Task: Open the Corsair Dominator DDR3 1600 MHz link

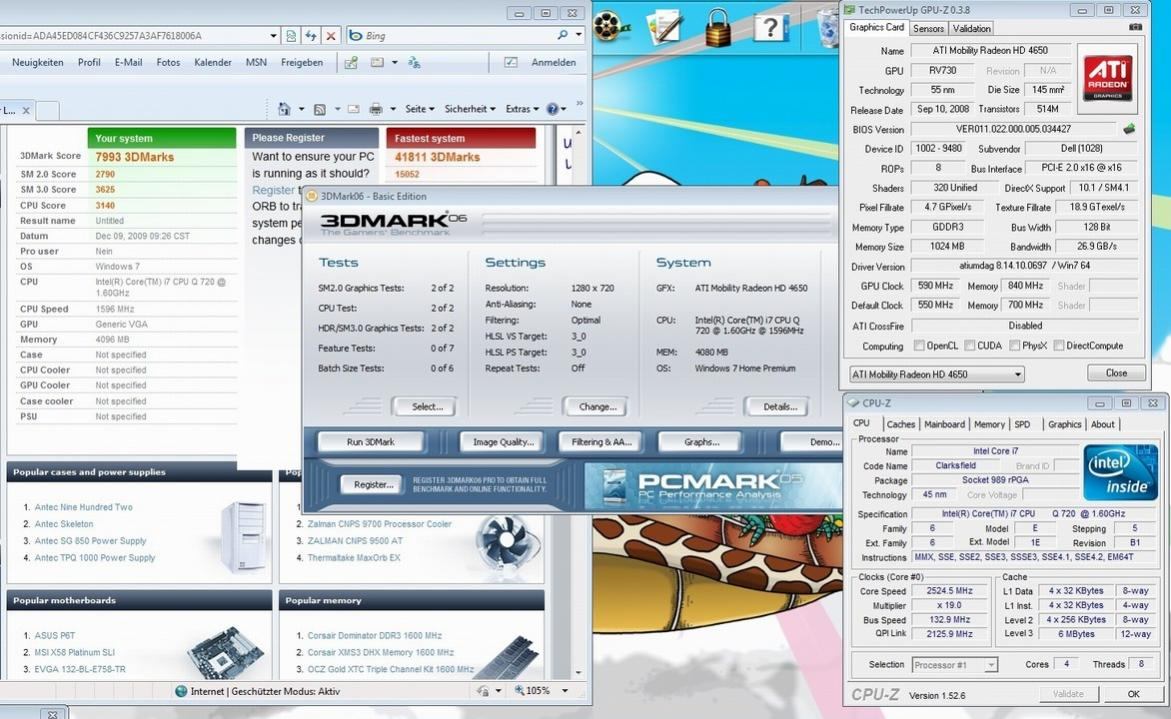Action: point(375,635)
